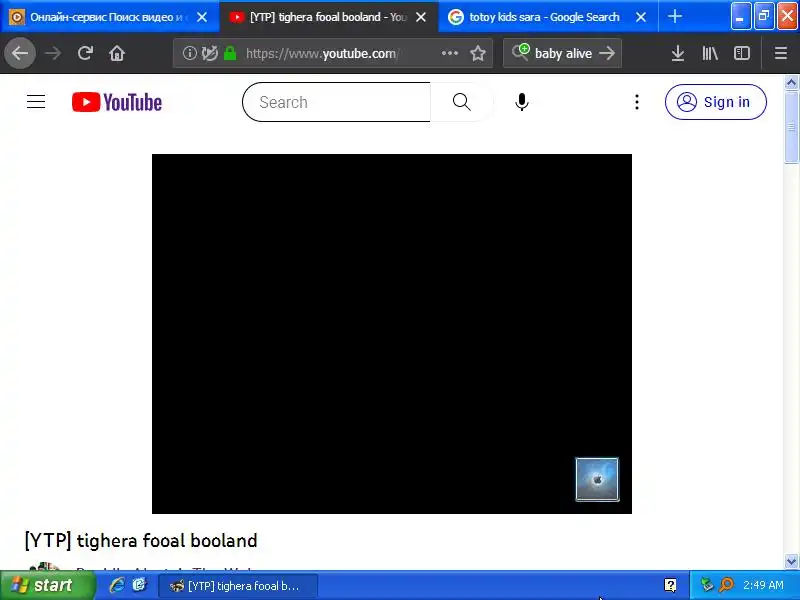Screen dimensions: 800x600
Task: Open the downloads panel
Action: (x=678, y=53)
